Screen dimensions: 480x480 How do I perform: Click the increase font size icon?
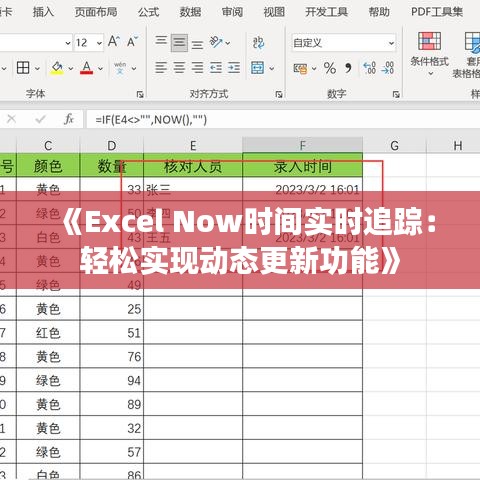click(x=114, y=42)
